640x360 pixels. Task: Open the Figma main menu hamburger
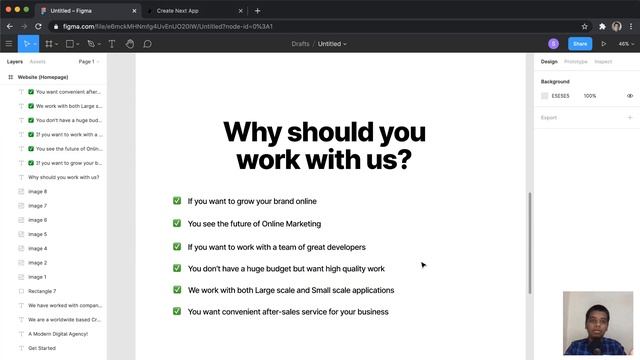pyautogui.click(x=9, y=44)
